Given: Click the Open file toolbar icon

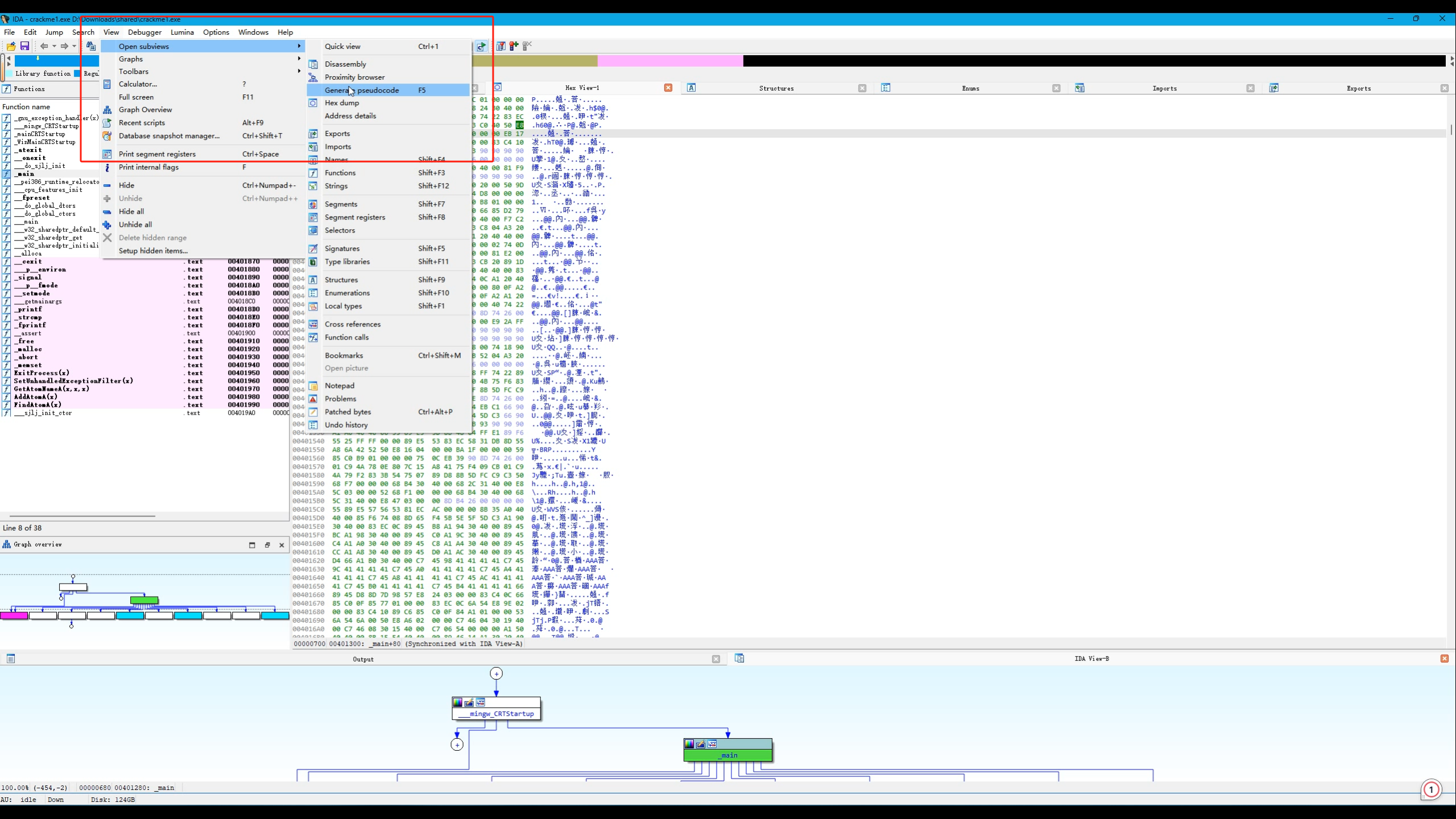Looking at the screenshot, I should [x=11, y=46].
